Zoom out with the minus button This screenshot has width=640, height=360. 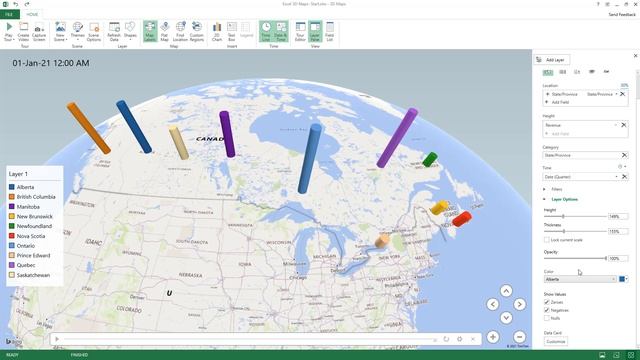coord(519,337)
